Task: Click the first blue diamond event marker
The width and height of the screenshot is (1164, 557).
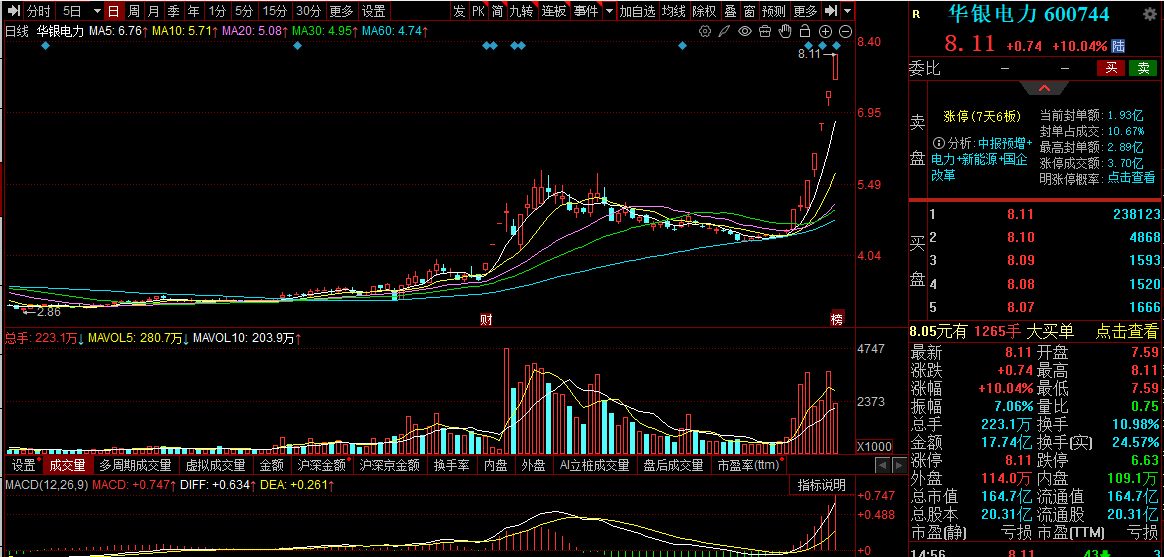Action: [45, 46]
